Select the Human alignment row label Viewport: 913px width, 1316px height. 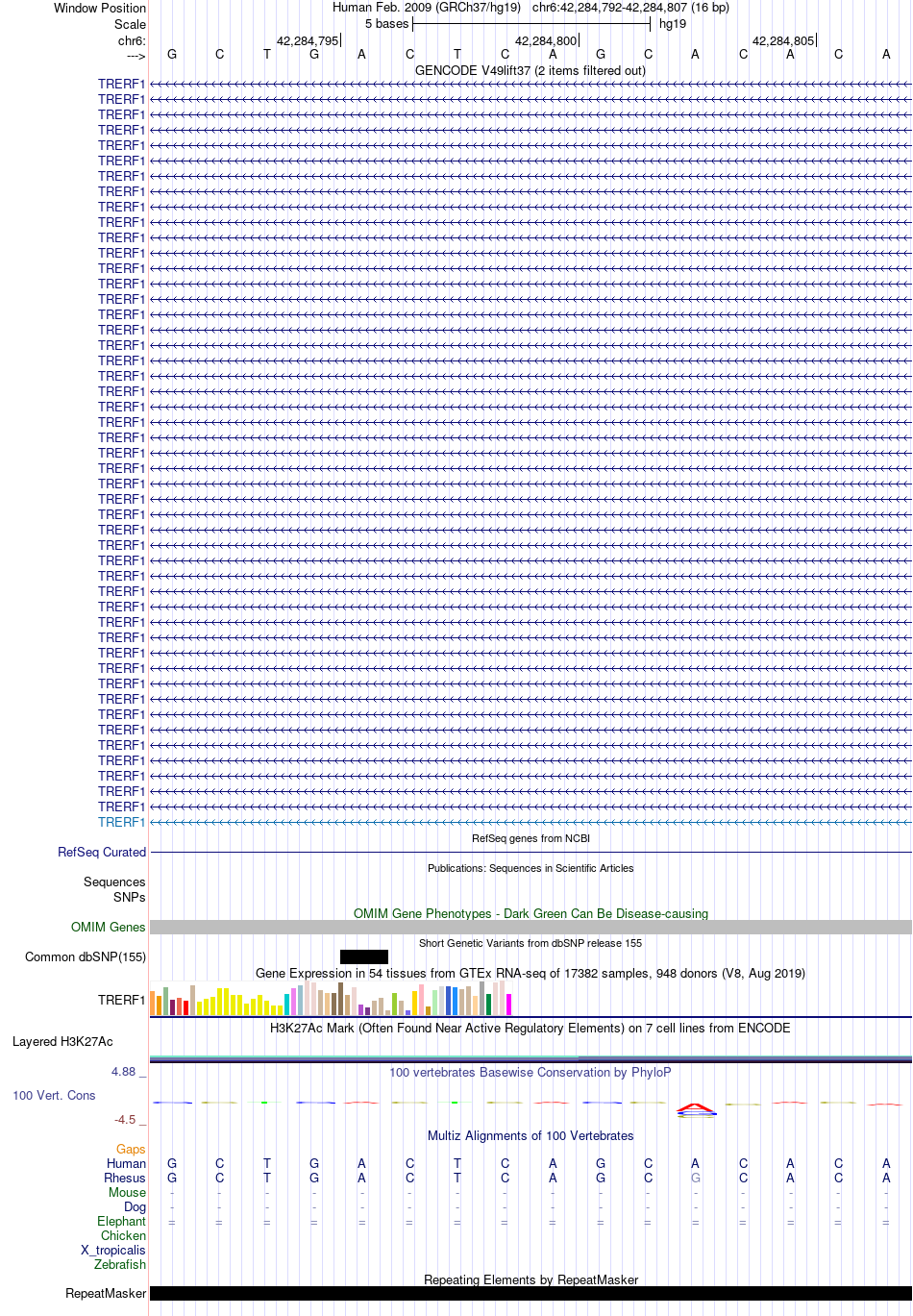click(127, 1163)
